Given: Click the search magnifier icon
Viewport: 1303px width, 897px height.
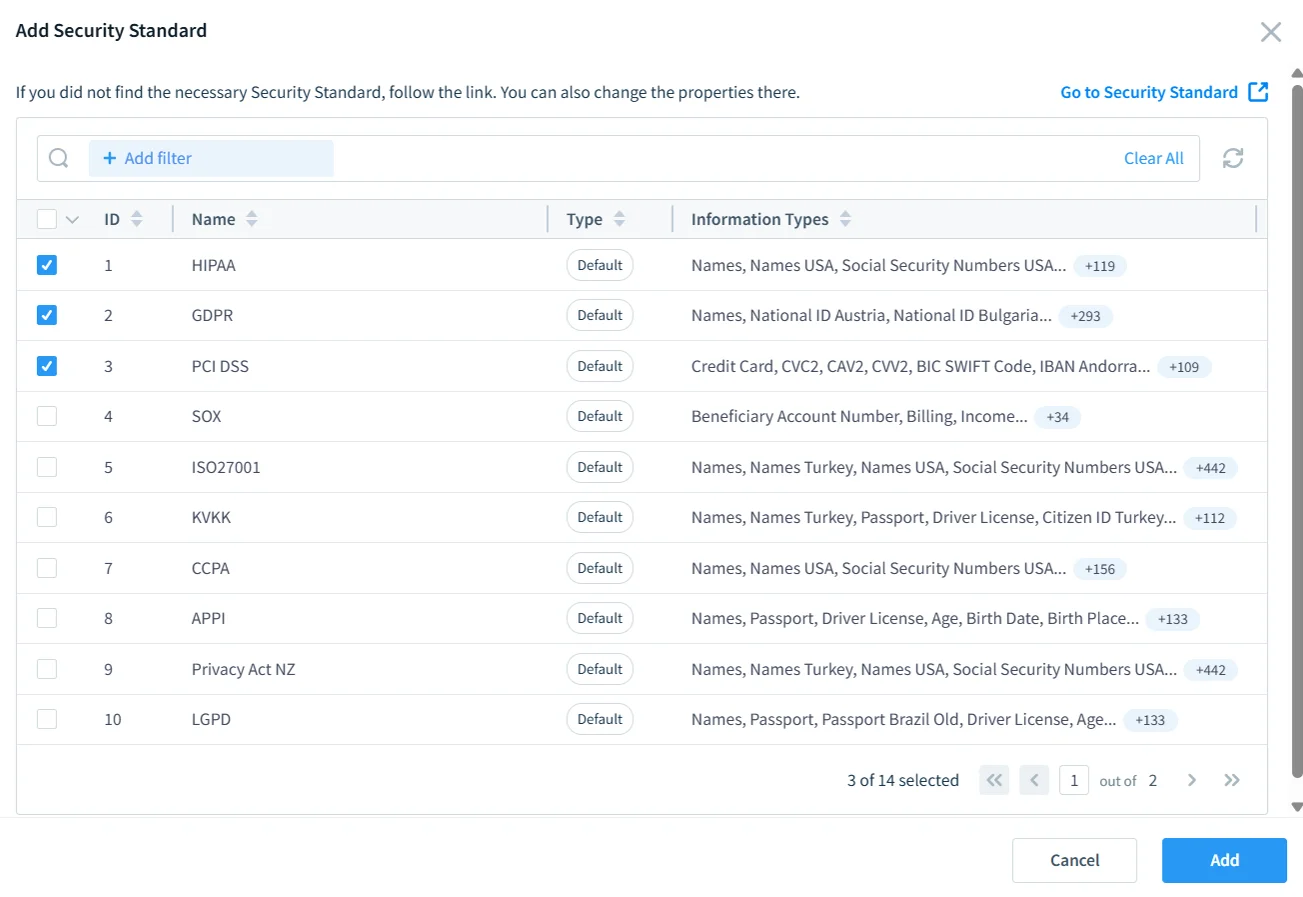Looking at the screenshot, I should coord(58,158).
